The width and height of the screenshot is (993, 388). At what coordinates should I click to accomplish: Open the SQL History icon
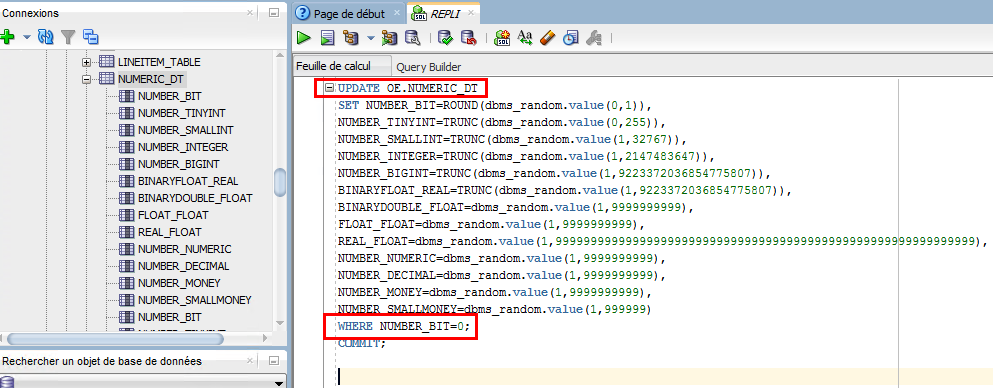point(571,38)
